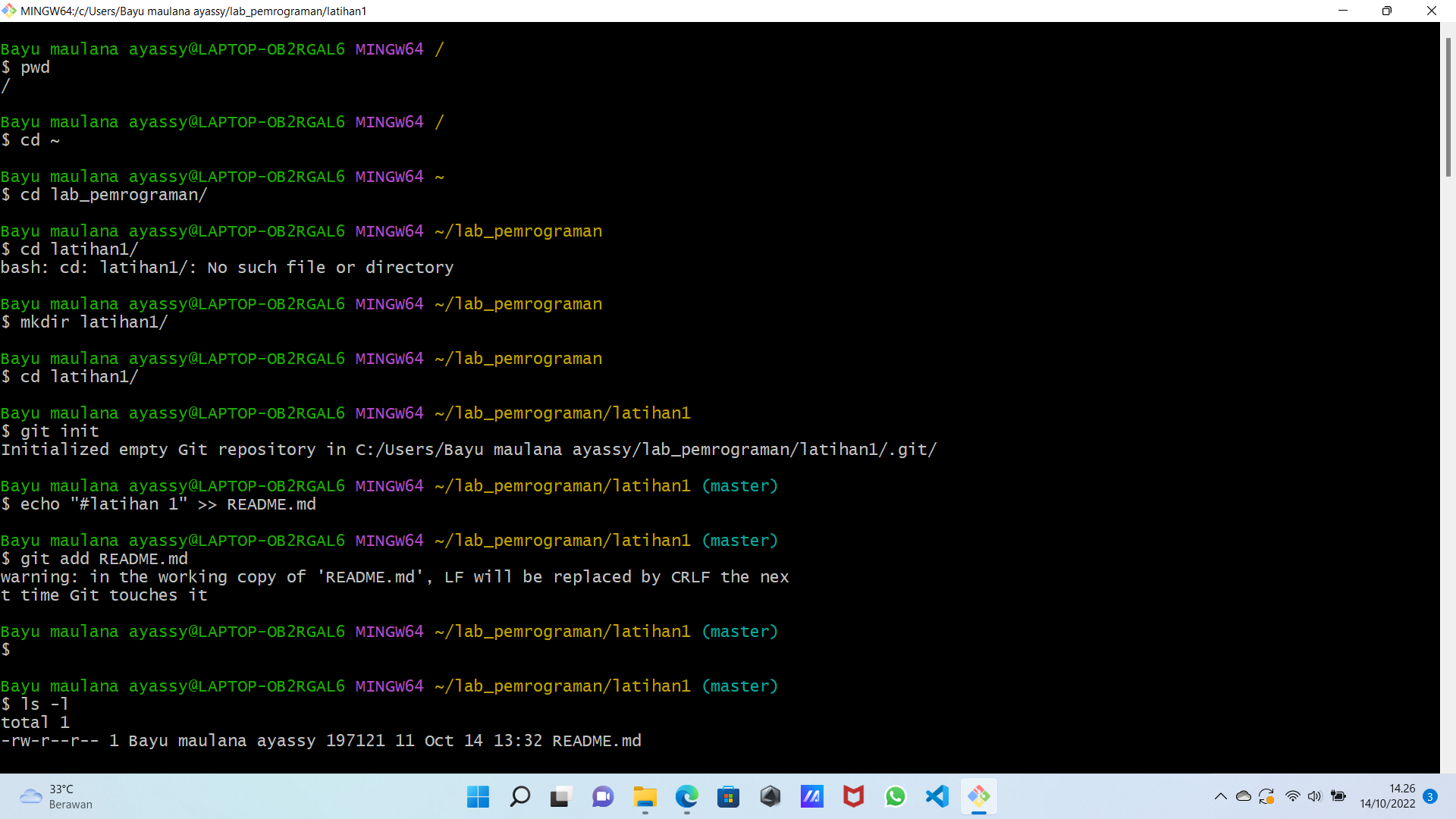Click the volume speaker tray icon
This screenshot has width=1456, height=819.
coord(1314,796)
